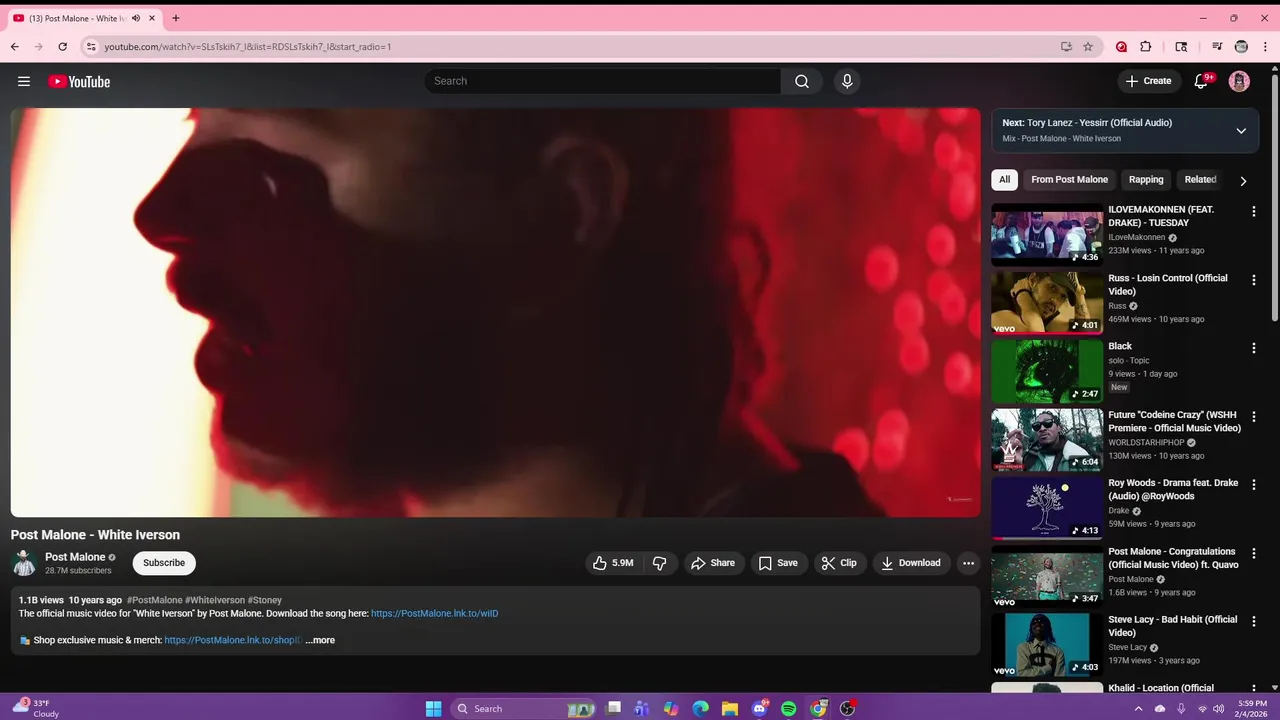The width and height of the screenshot is (1280, 720).
Task: Open more actions menu under video
Action: 968,563
